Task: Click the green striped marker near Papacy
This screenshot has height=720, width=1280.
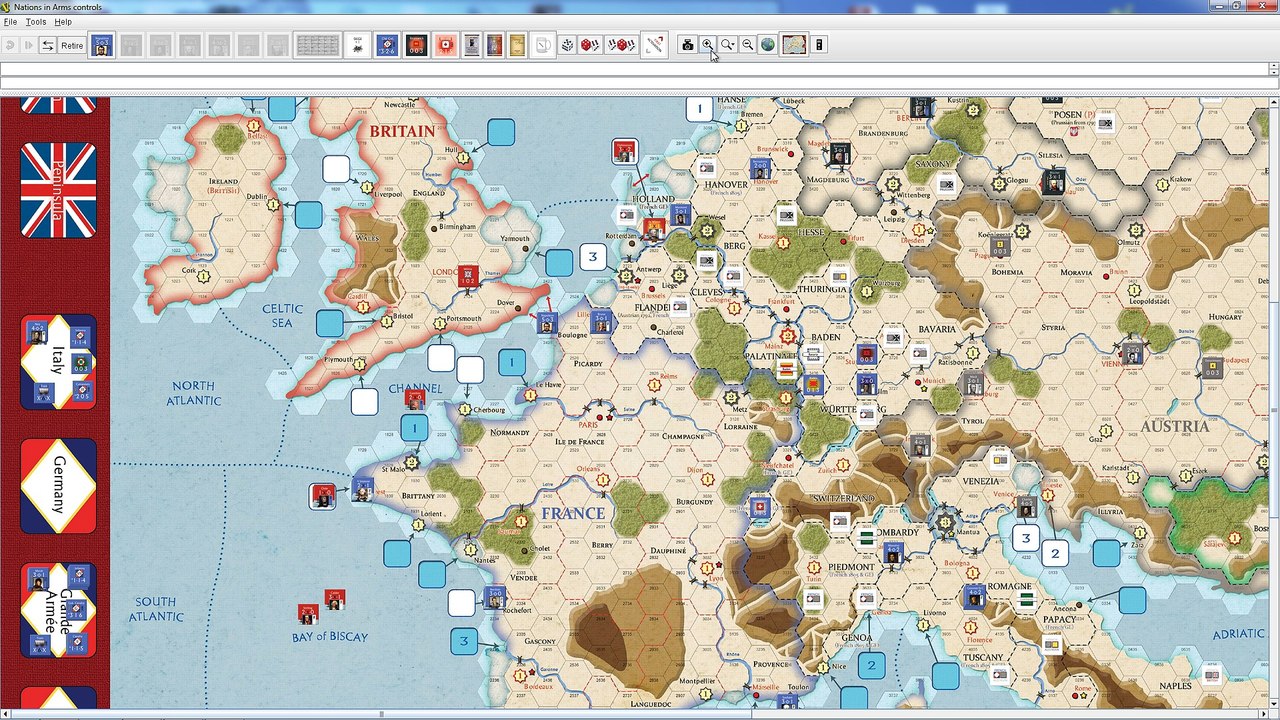Action: [1025, 600]
